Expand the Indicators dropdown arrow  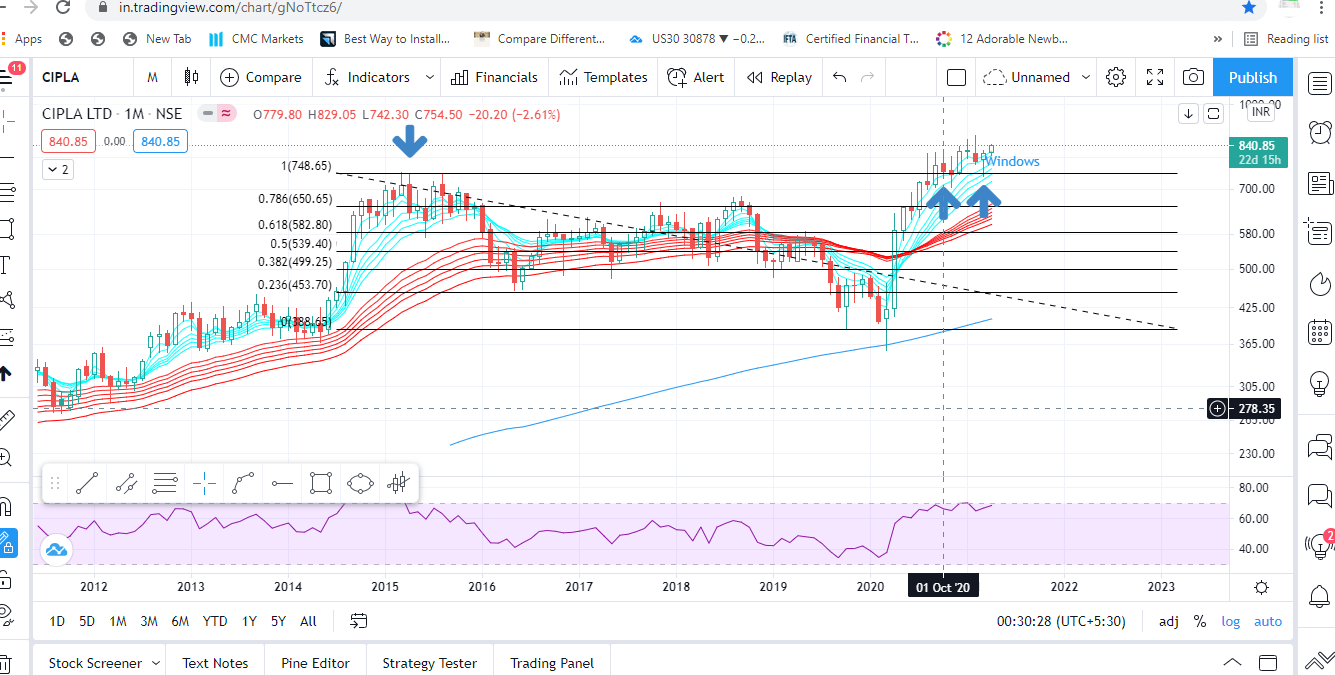coord(430,77)
